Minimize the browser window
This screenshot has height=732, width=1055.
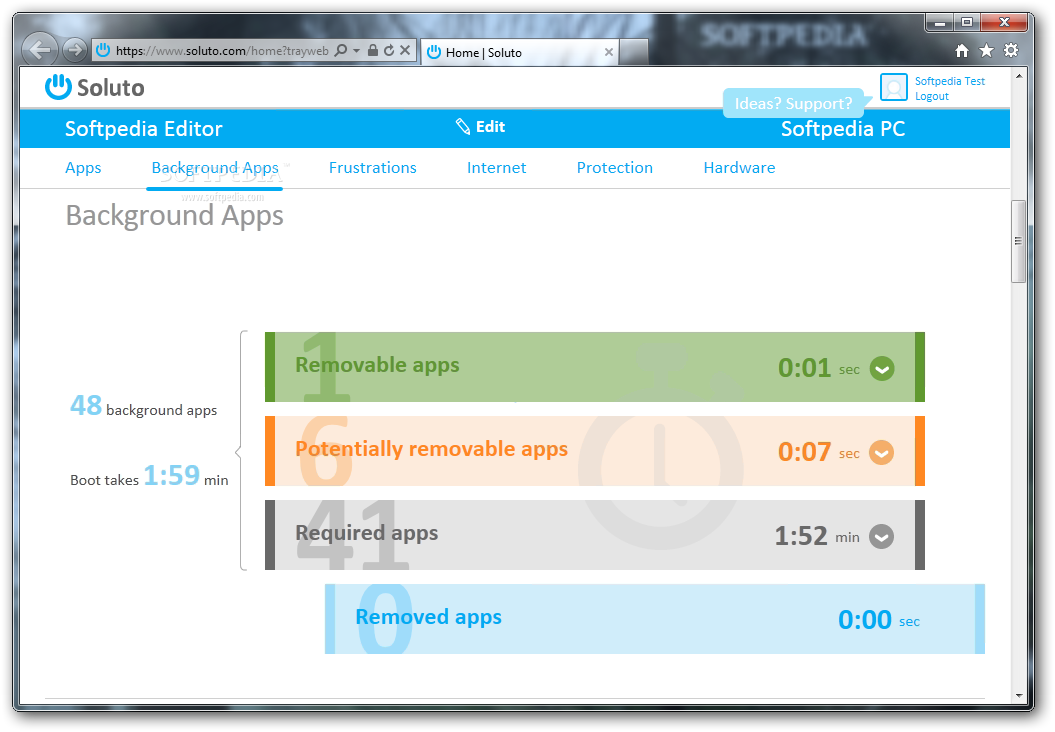(x=940, y=23)
